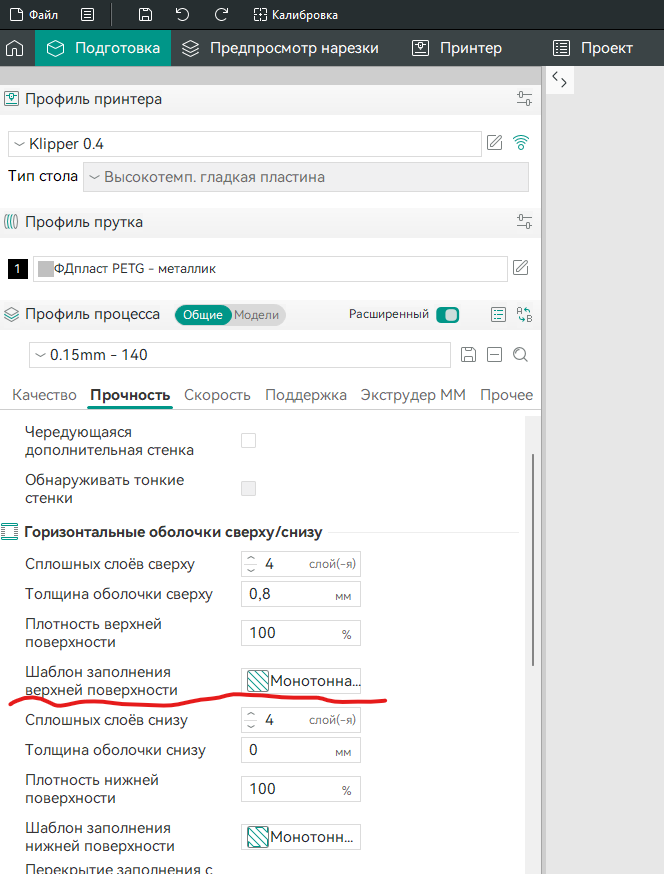
Task: Click the redo arrow icon
Action: 221,15
